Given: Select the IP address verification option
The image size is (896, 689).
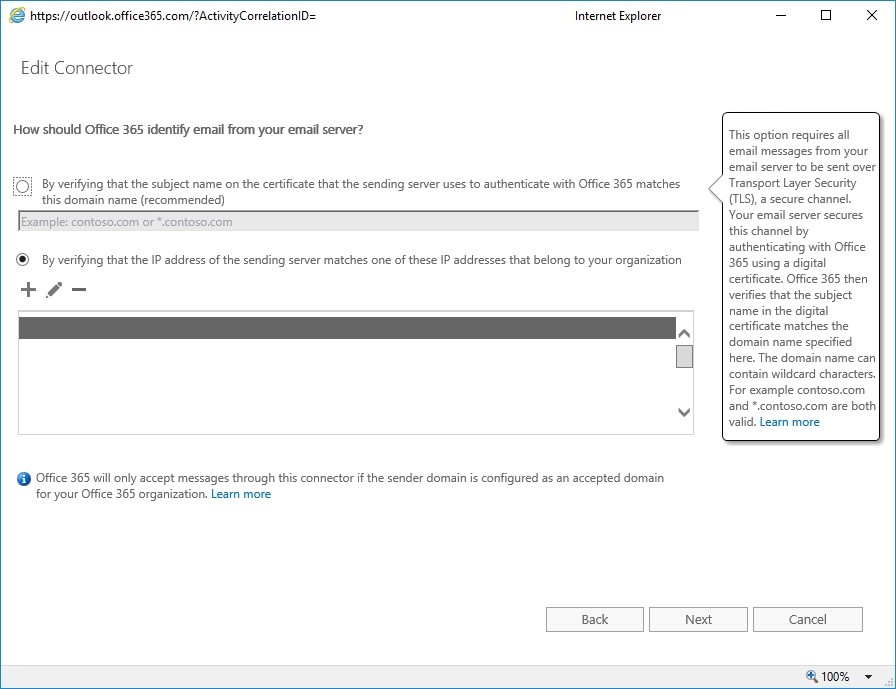Looking at the screenshot, I should pos(23,260).
